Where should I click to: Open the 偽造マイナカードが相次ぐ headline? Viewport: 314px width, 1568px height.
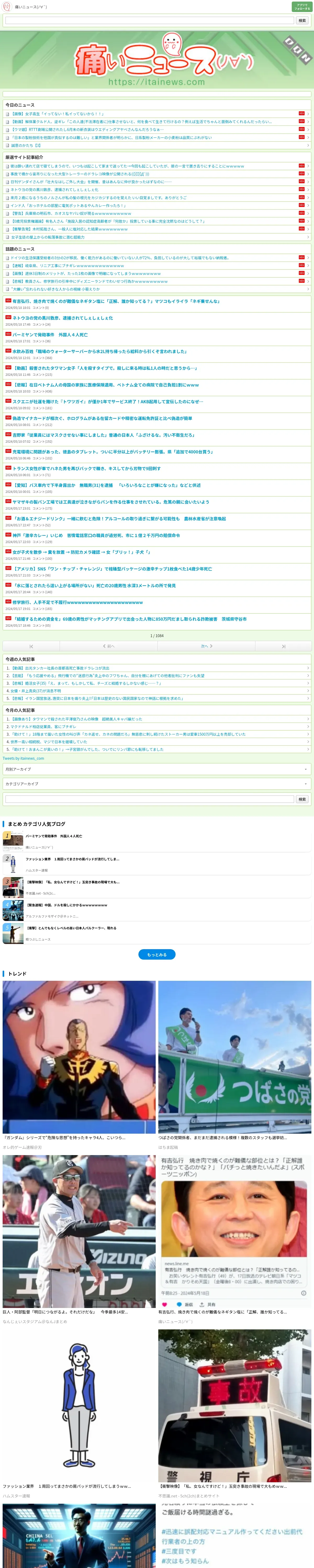[102, 418]
